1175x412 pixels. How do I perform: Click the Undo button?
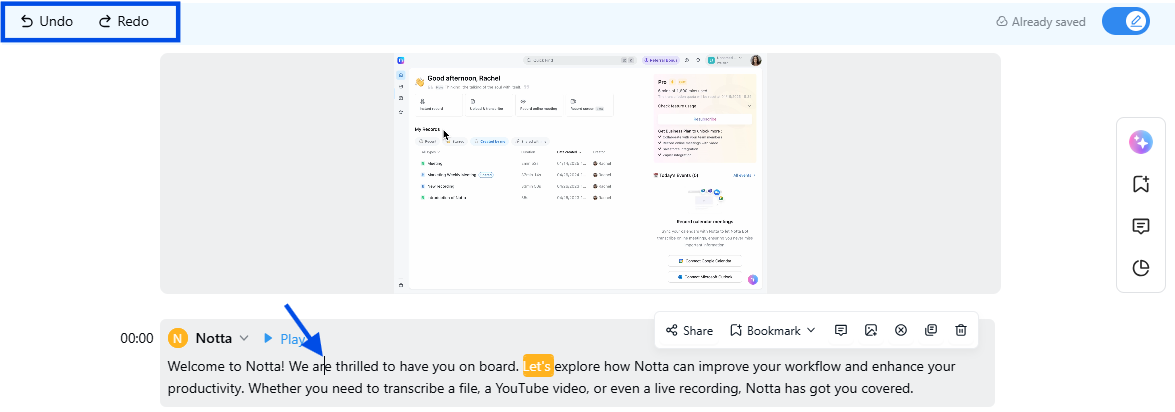click(46, 22)
